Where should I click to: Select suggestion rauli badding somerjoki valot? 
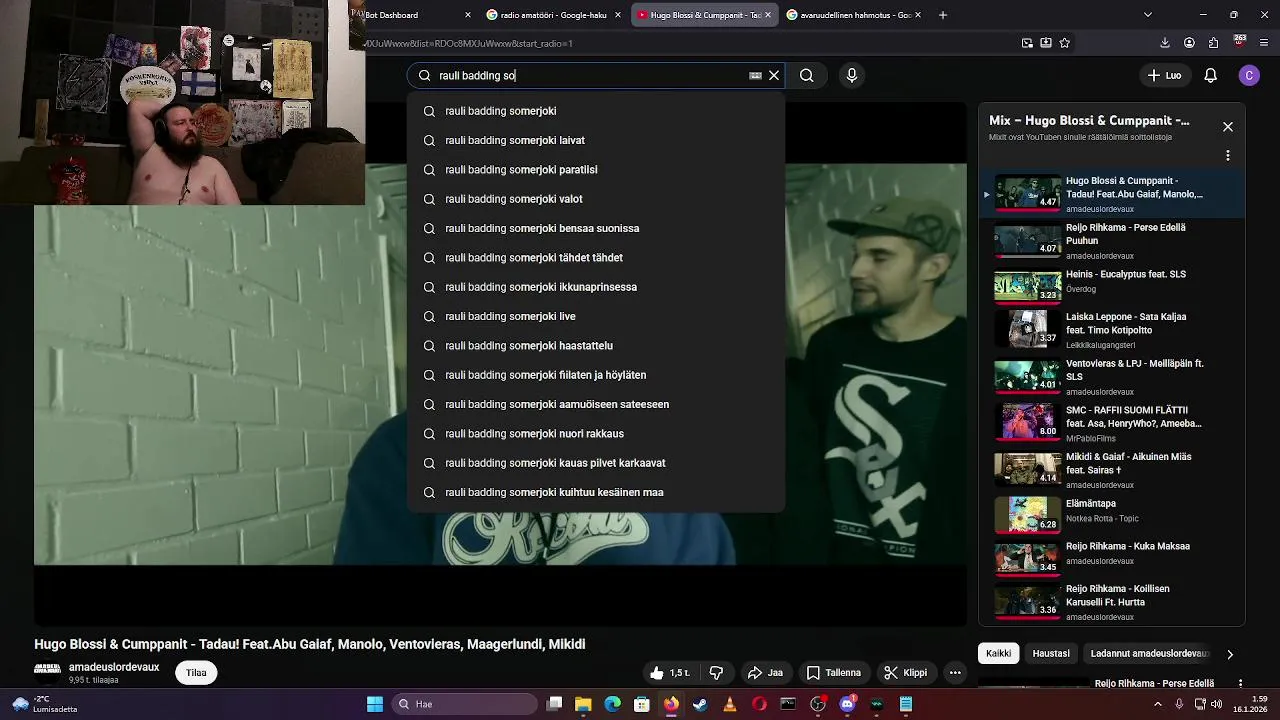596,199
